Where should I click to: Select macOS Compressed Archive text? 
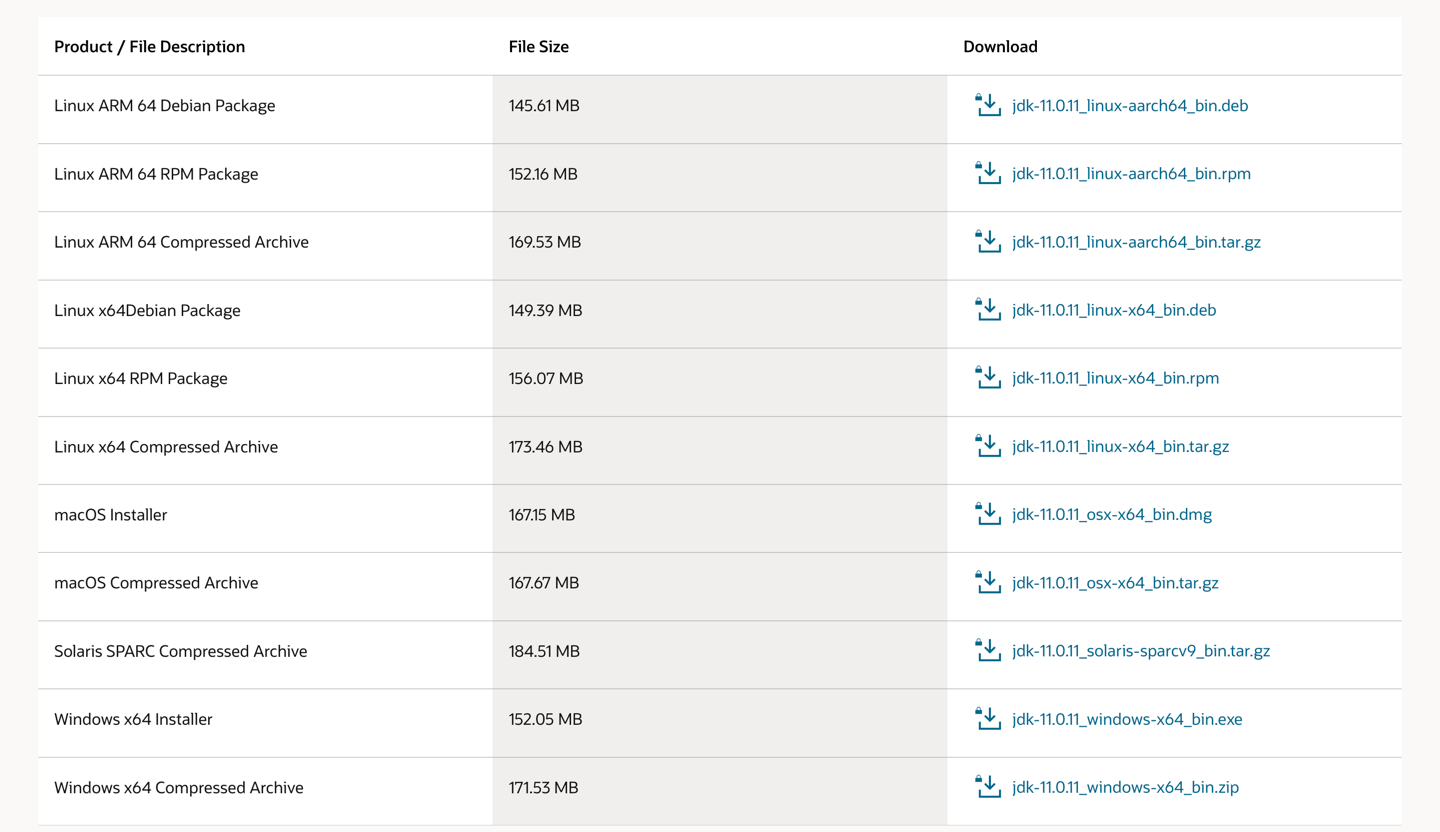pyautogui.click(x=156, y=583)
